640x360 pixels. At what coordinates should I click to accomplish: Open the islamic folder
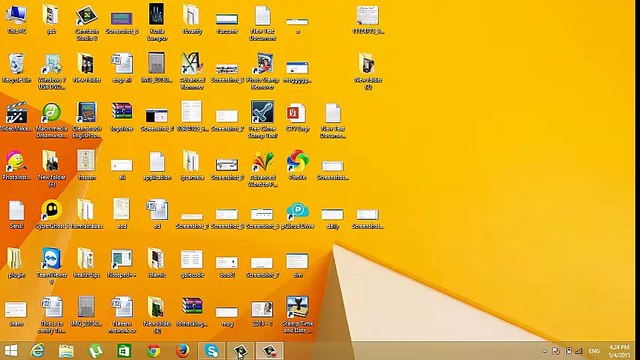point(157,263)
